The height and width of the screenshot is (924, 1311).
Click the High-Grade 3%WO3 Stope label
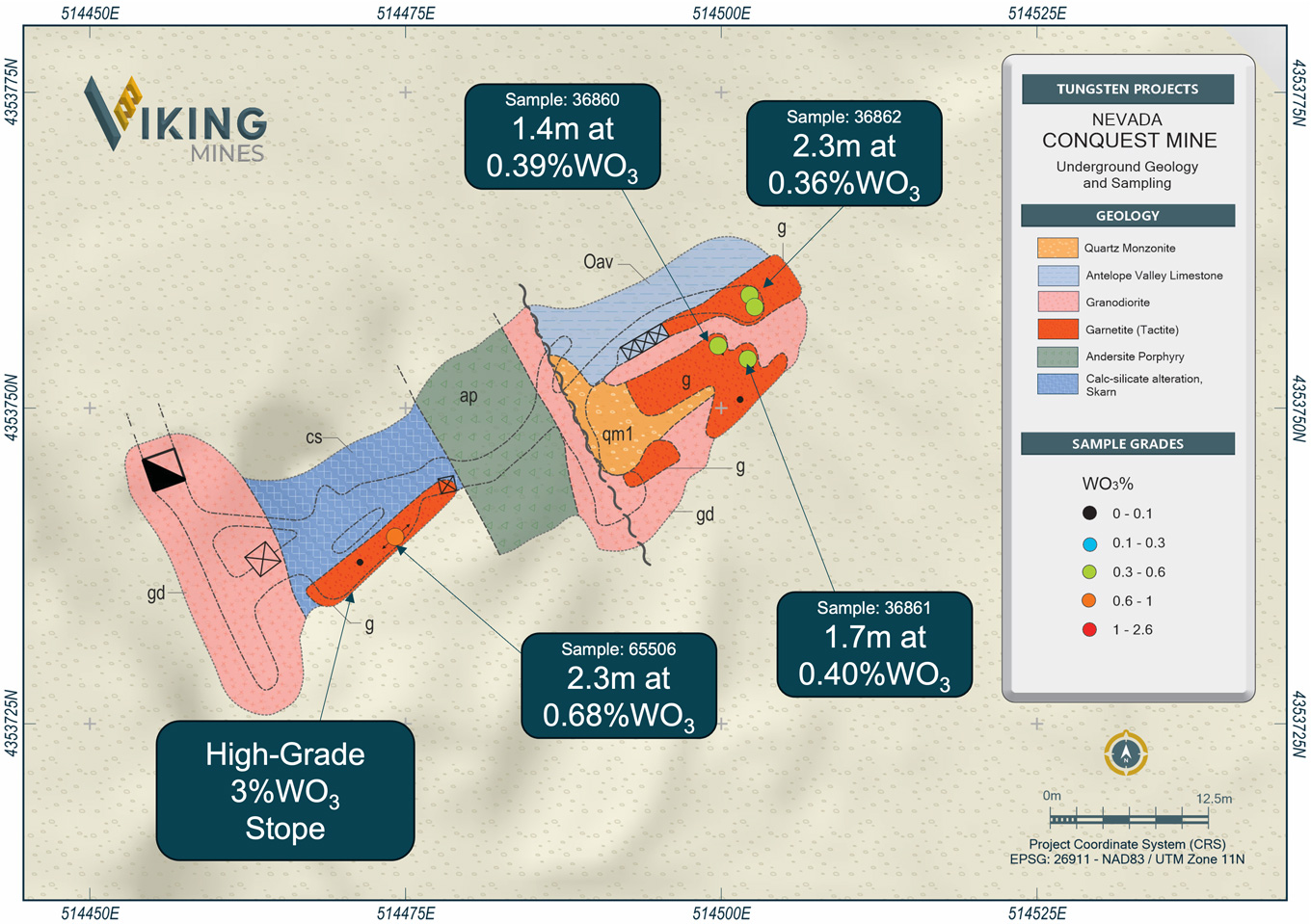285,790
